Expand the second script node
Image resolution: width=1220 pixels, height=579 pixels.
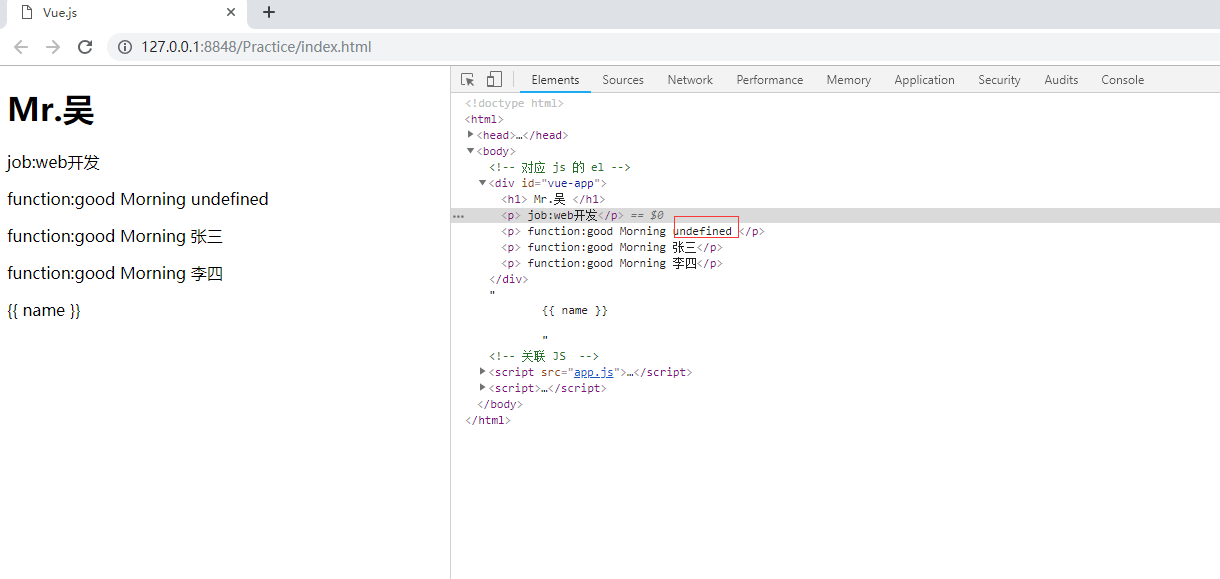coord(483,388)
